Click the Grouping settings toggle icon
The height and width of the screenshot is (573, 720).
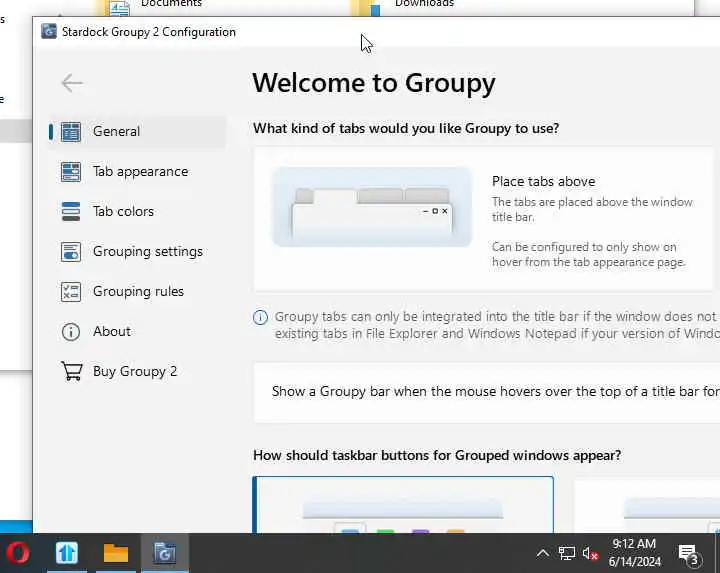(x=71, y=252)
